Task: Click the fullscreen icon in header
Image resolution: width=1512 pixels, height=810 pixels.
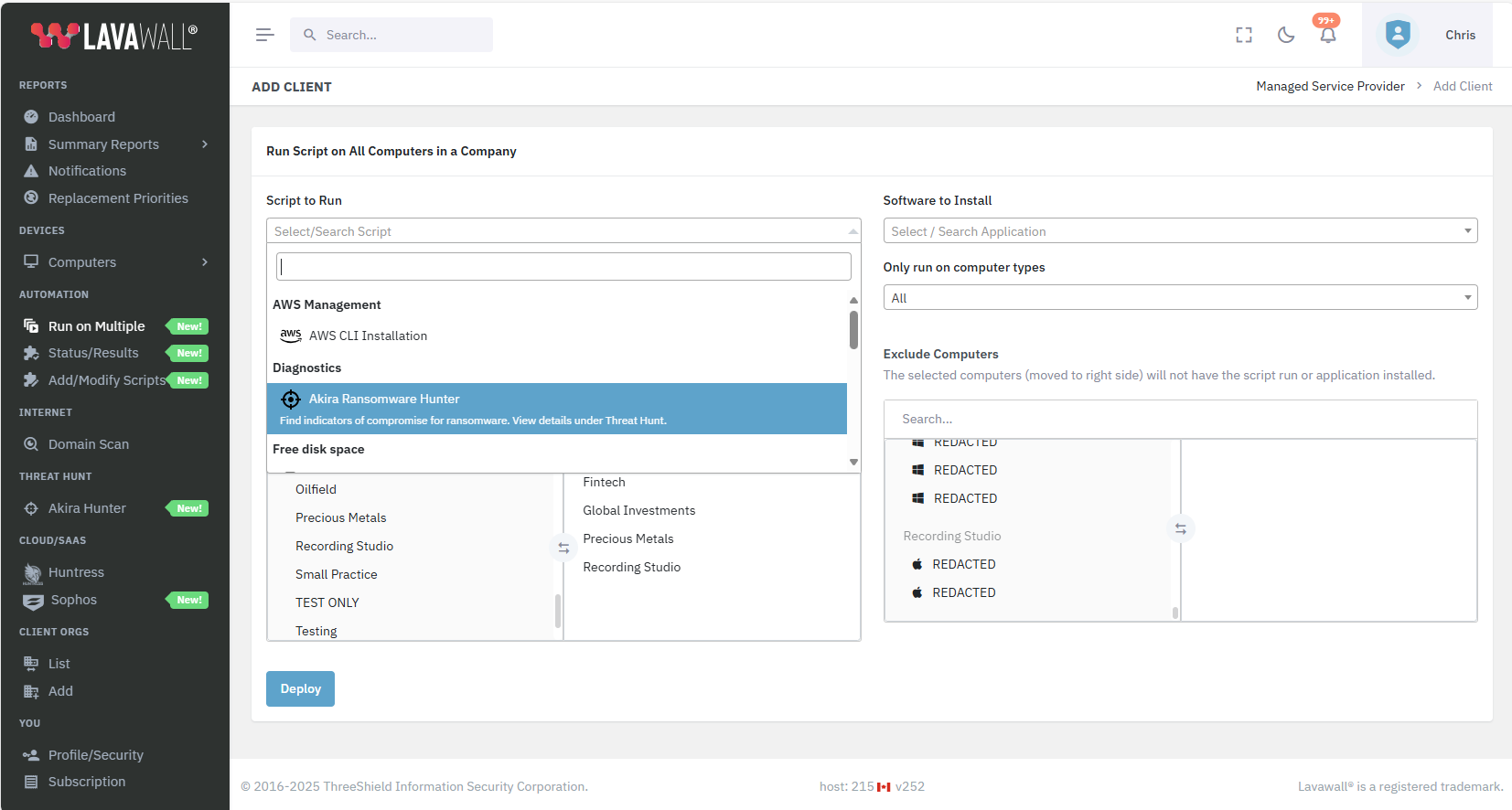Action: pos(1244,35)
